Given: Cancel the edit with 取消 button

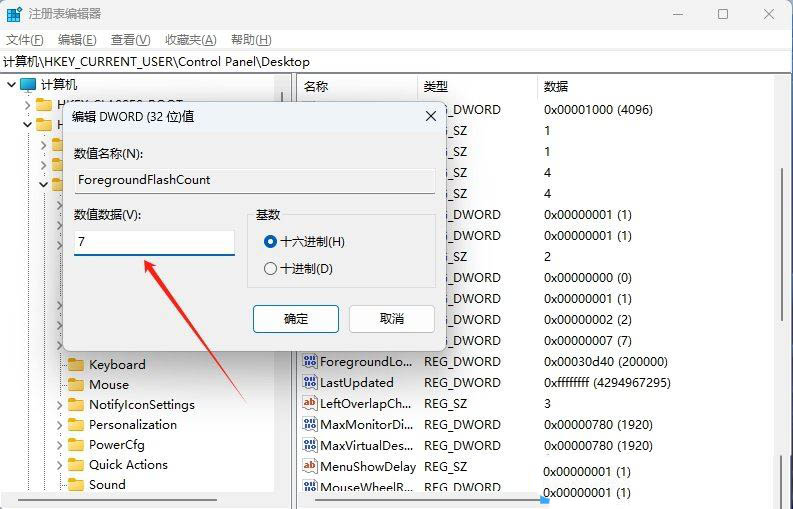Looking at the screenshot, I should tap(391, 319).
